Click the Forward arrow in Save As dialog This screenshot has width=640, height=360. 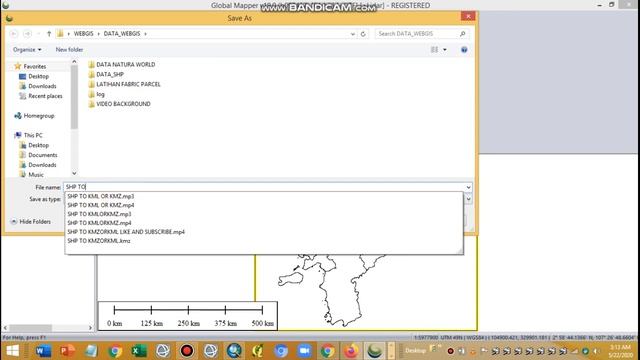pos(27,33)
